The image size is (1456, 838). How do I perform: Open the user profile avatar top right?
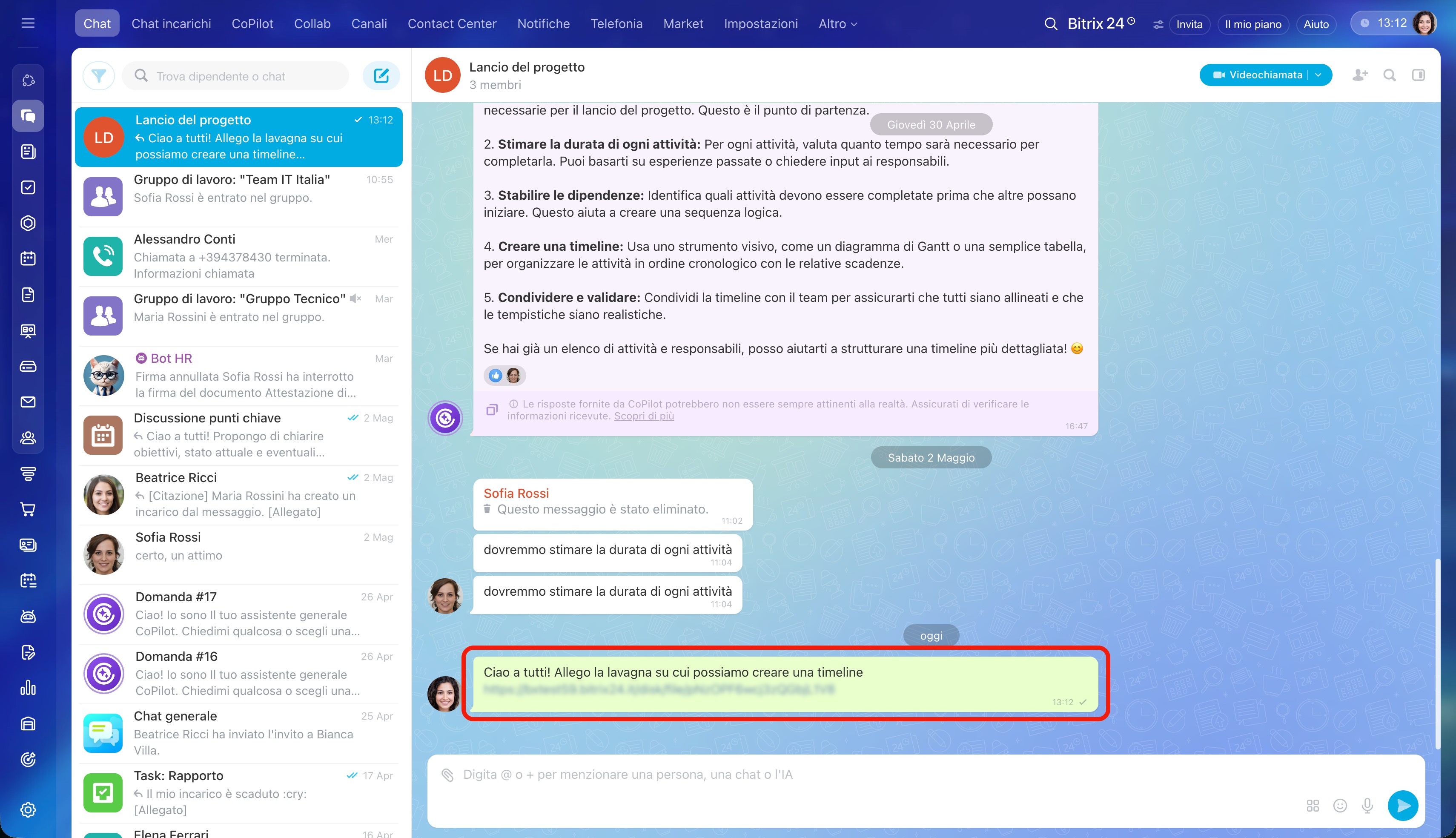[x=1424, y=23]
